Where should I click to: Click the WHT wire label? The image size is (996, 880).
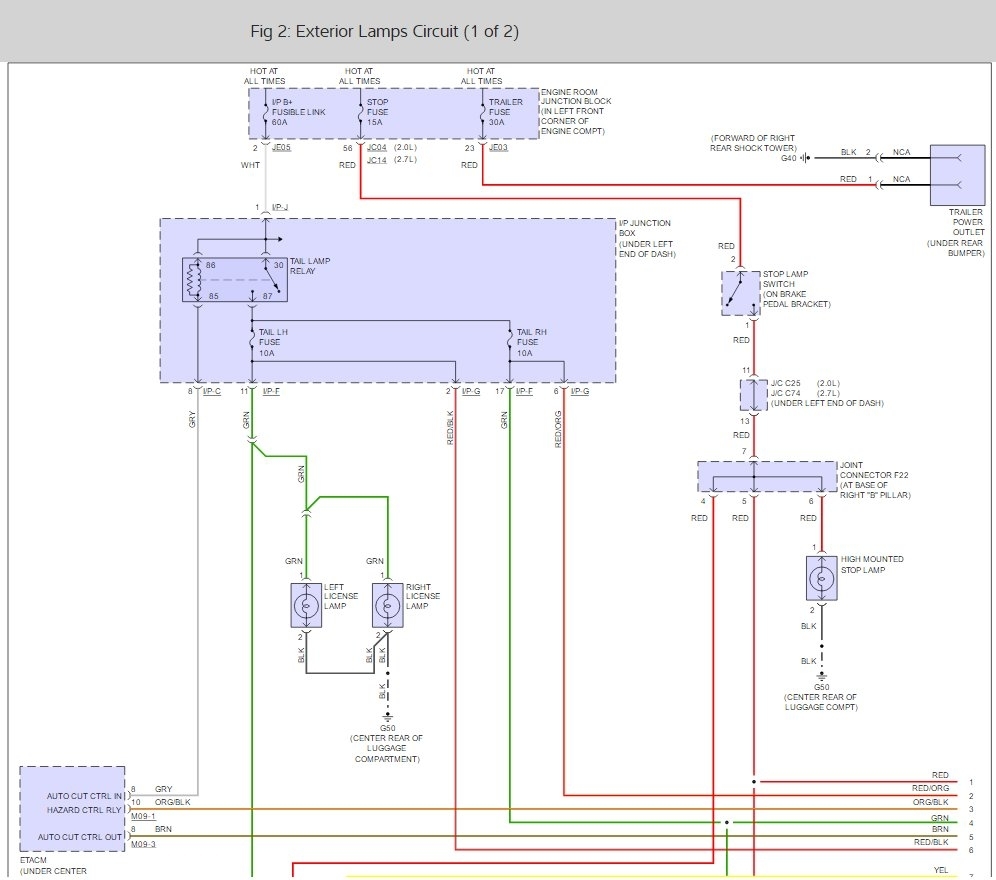pos(250,165)
